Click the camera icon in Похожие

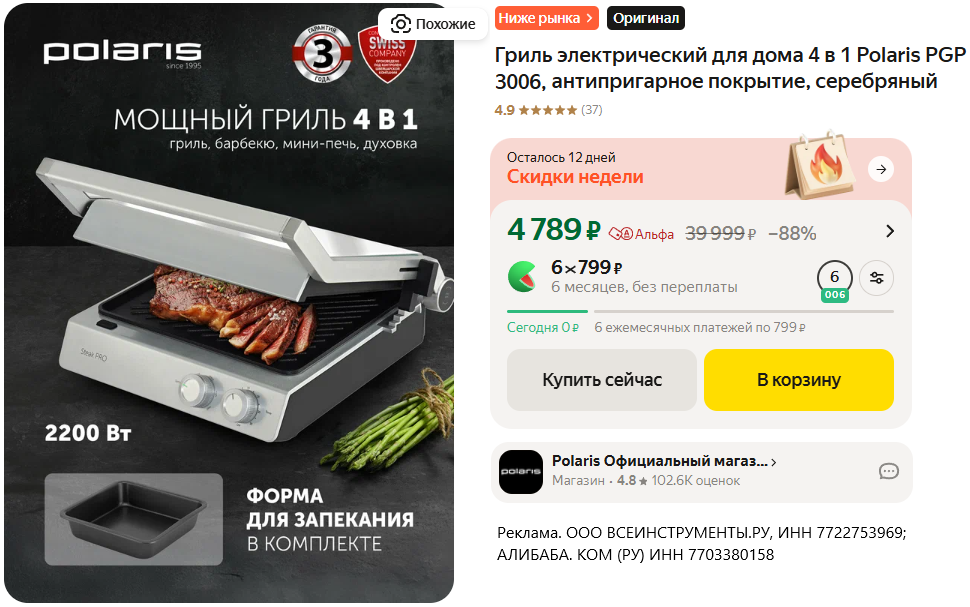click(400, 24)
